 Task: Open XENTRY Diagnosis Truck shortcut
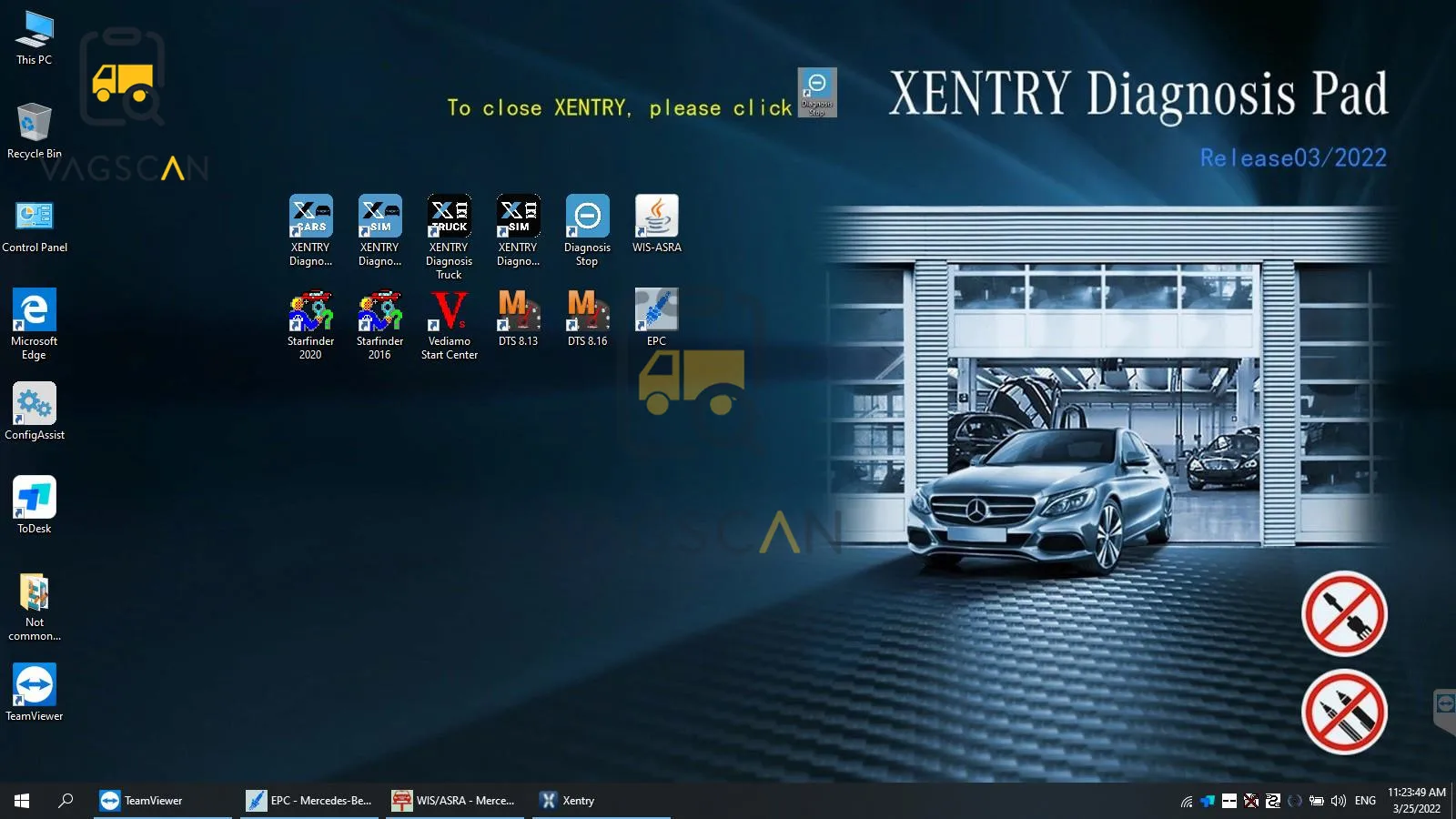click(449, 237)
